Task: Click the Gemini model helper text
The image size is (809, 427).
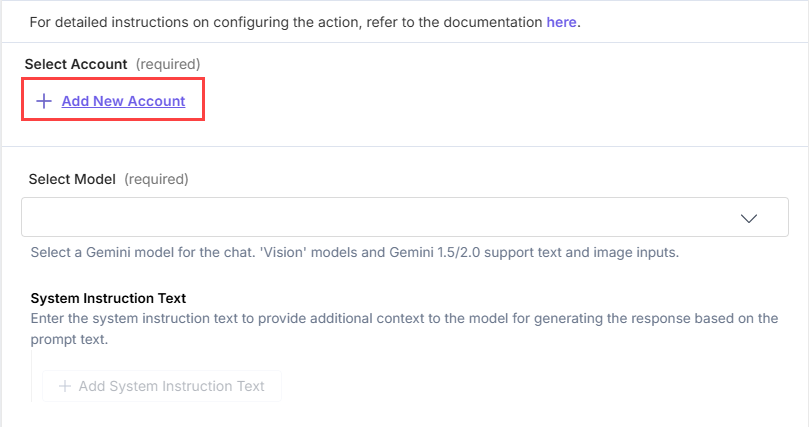Action: [355, 252]
